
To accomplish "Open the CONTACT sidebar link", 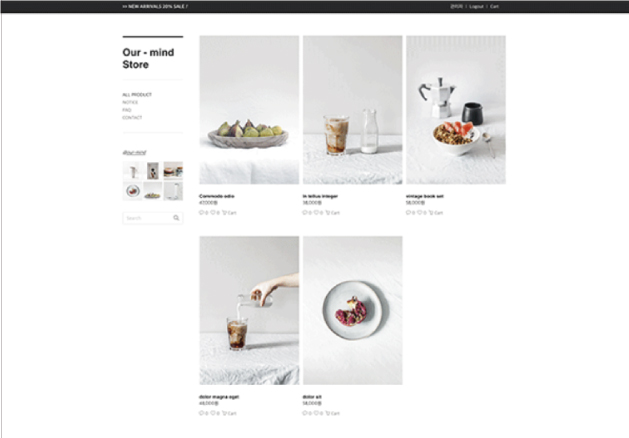I will 132,118.
